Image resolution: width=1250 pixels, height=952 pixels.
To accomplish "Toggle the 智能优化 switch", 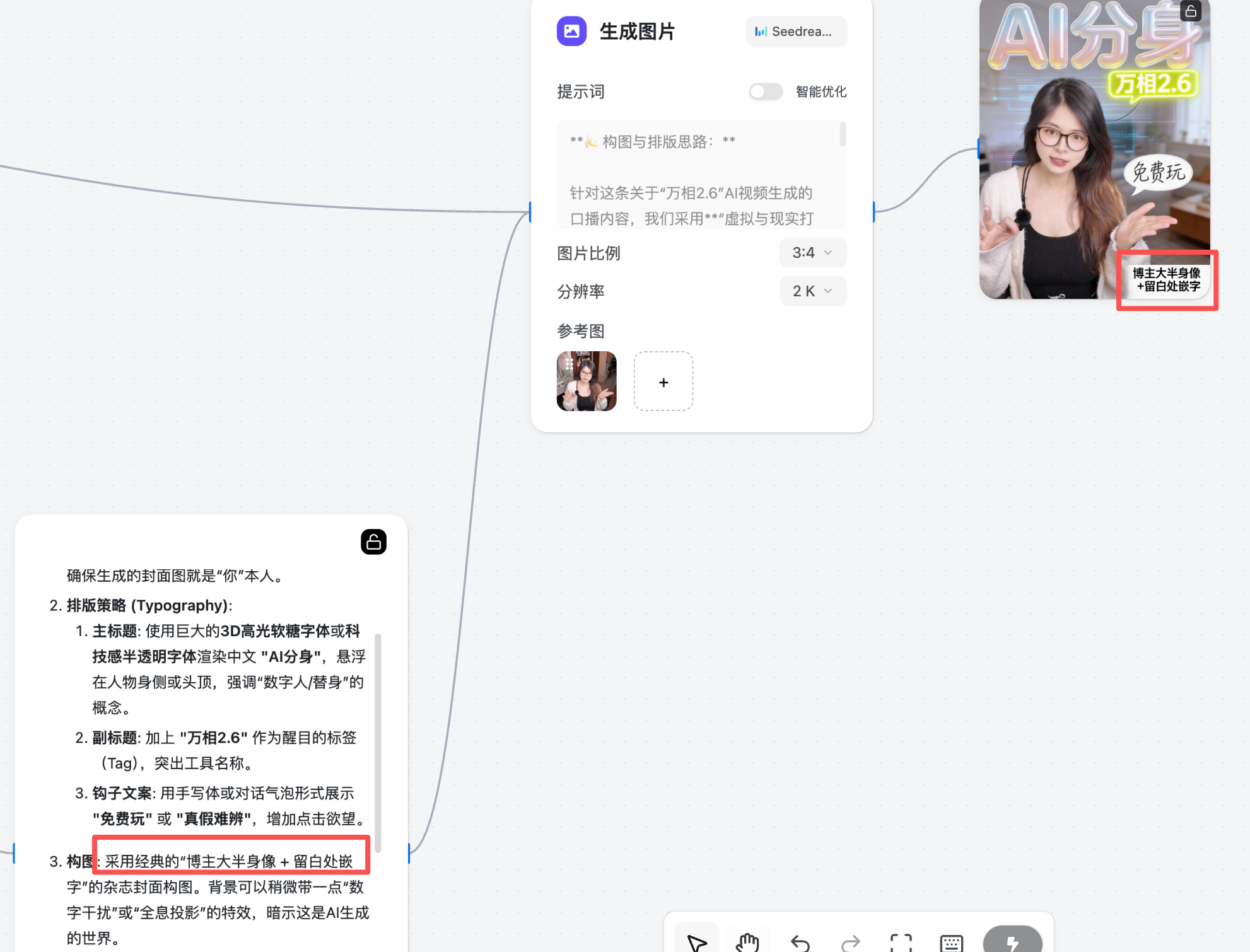I will (x=766, y=91).
